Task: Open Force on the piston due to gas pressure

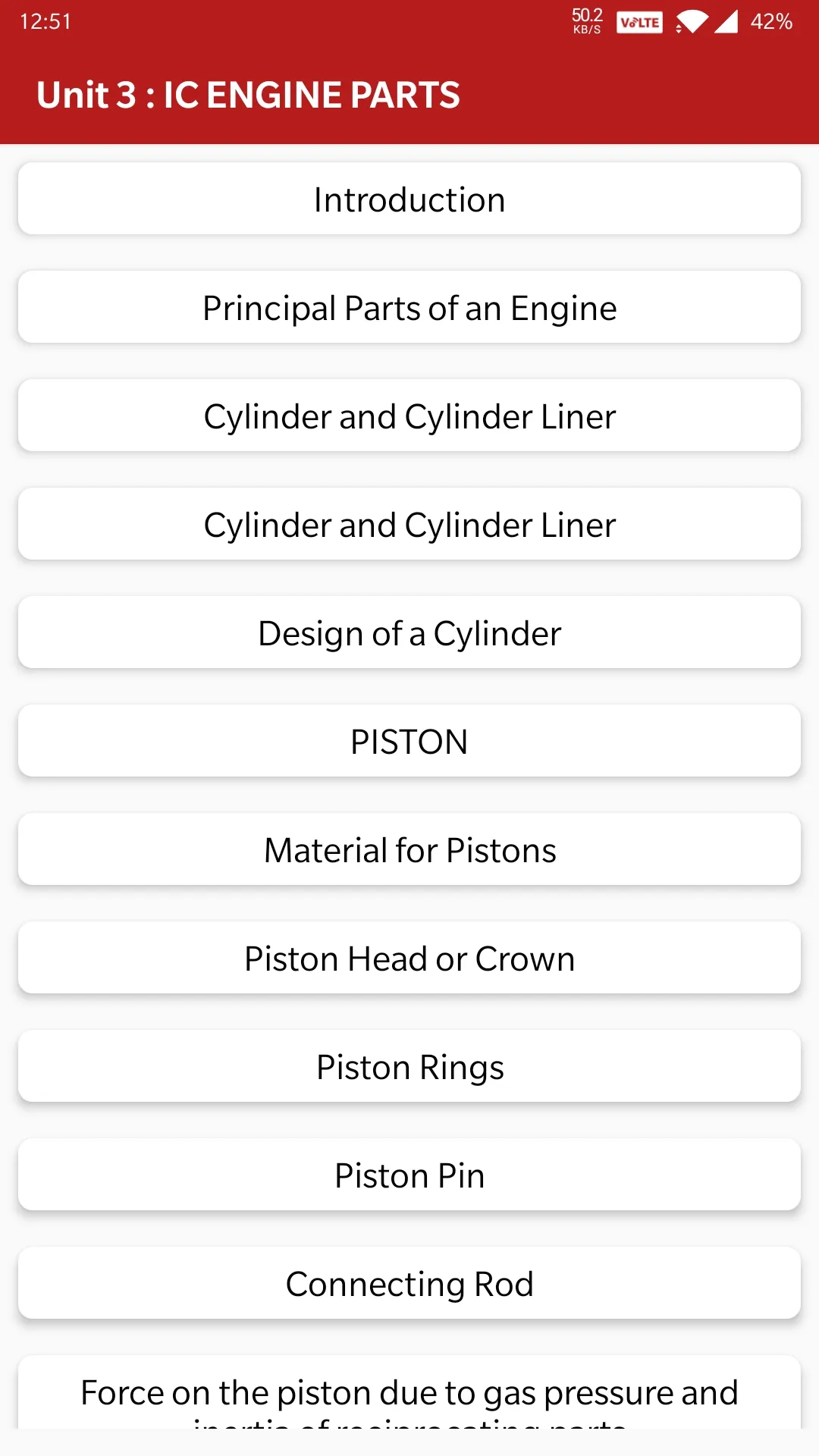Action: coord(409,1392)
